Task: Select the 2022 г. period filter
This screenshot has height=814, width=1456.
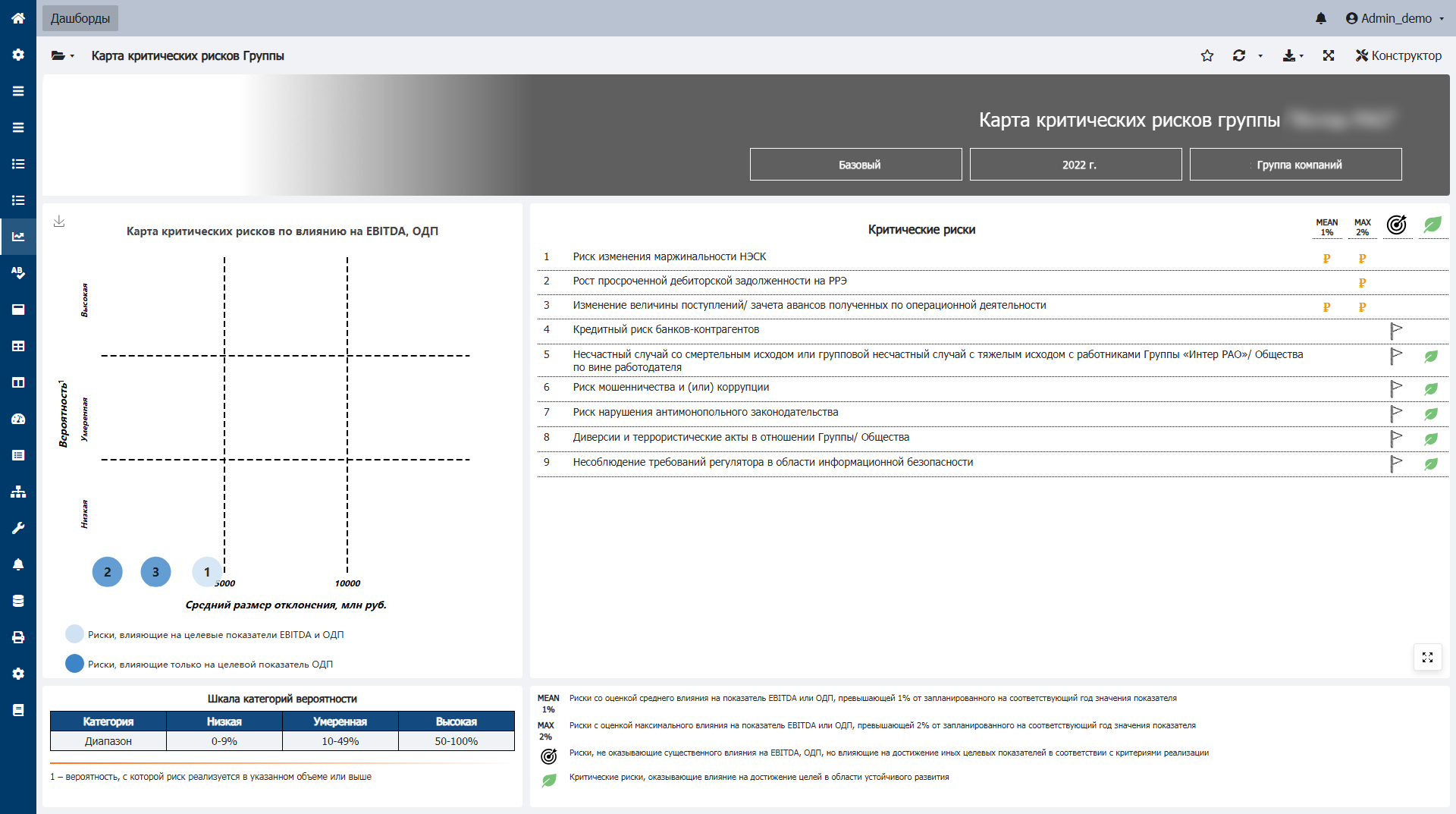Action: [1075, 165]
